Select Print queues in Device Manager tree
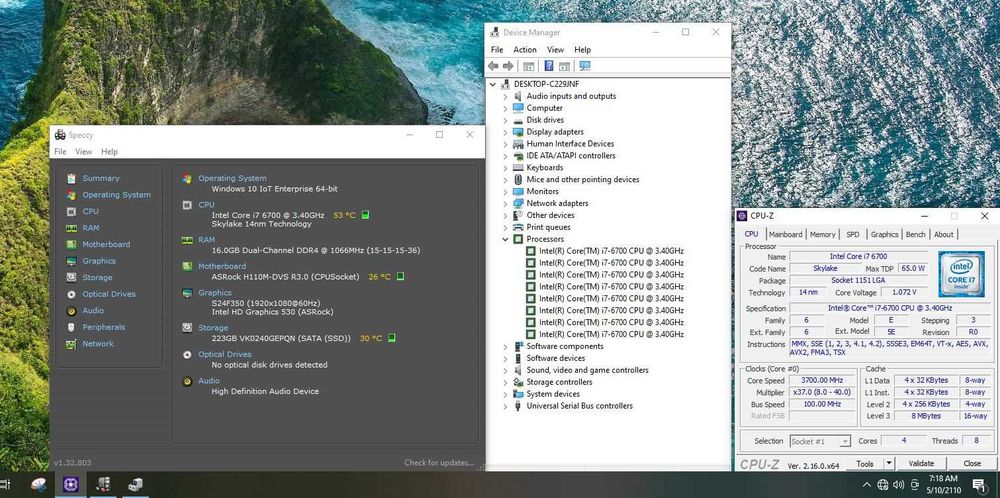 548,228
